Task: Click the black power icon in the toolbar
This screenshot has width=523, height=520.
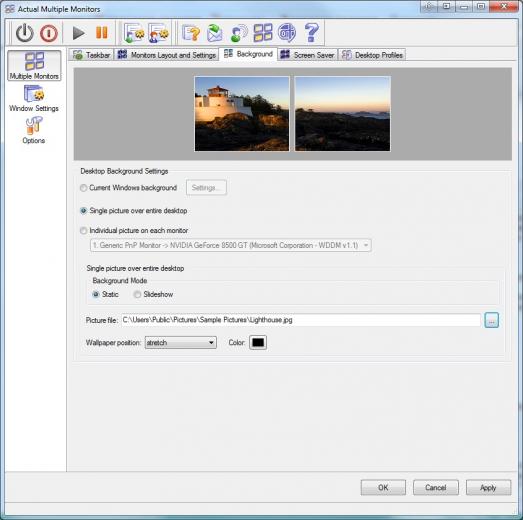Action: [x=25, y=33]
